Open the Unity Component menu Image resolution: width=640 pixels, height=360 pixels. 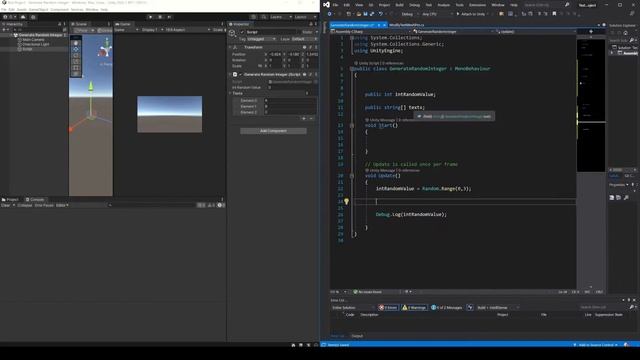[59, 9]
